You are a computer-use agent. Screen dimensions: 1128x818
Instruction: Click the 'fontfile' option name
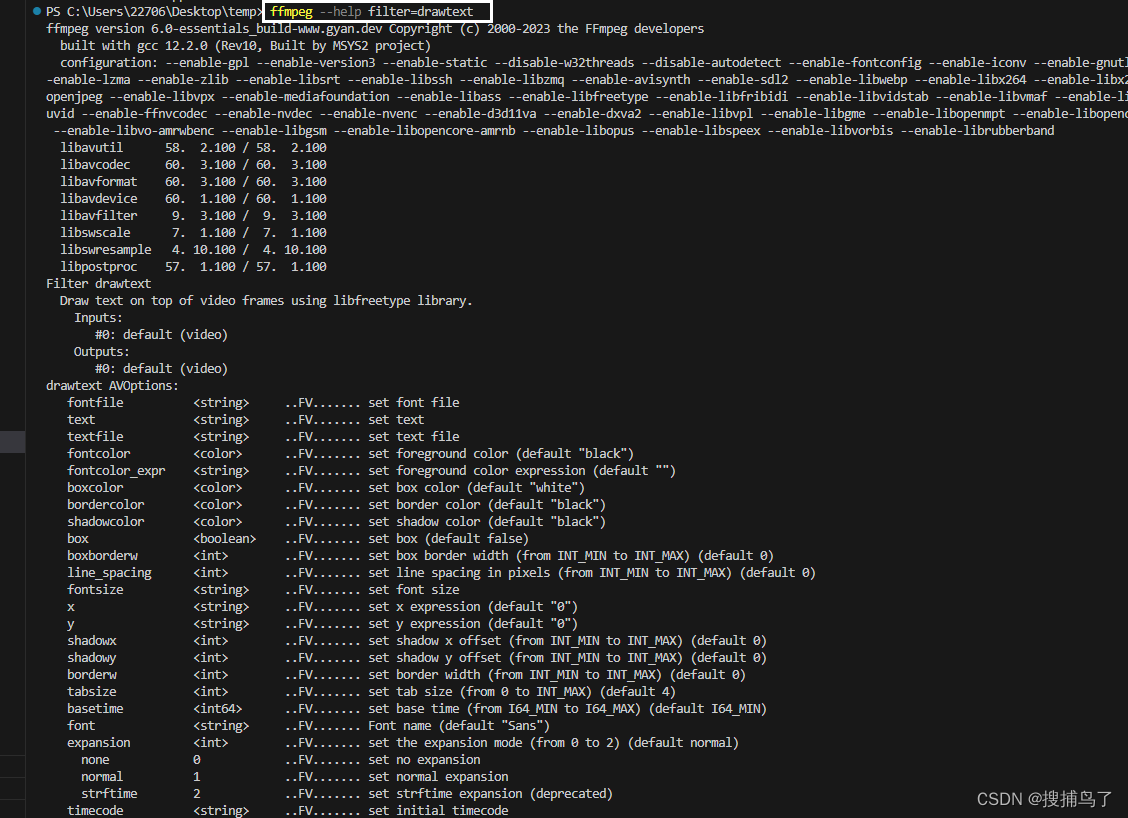[x=95, y=403]
